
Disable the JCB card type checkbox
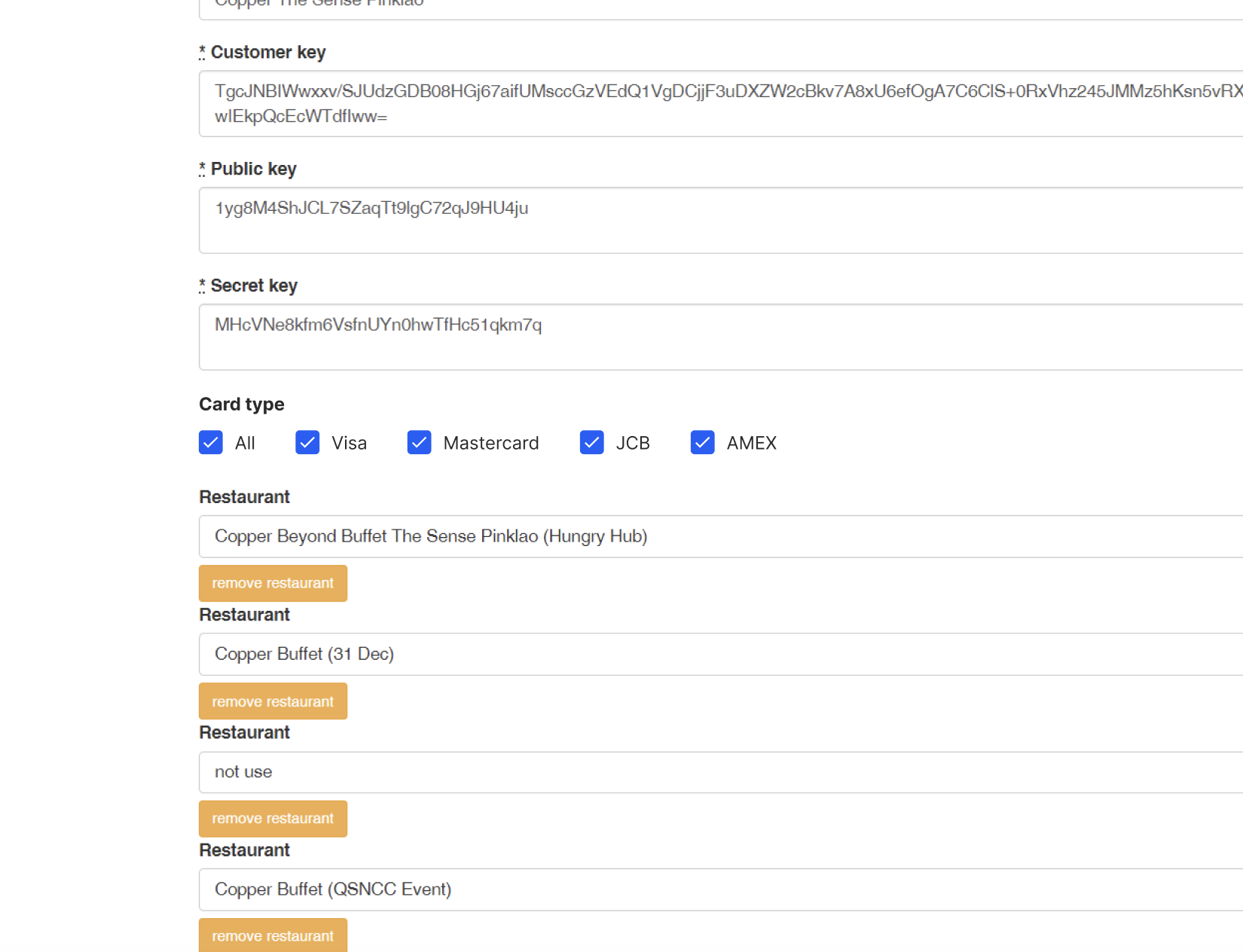point(591,443)
